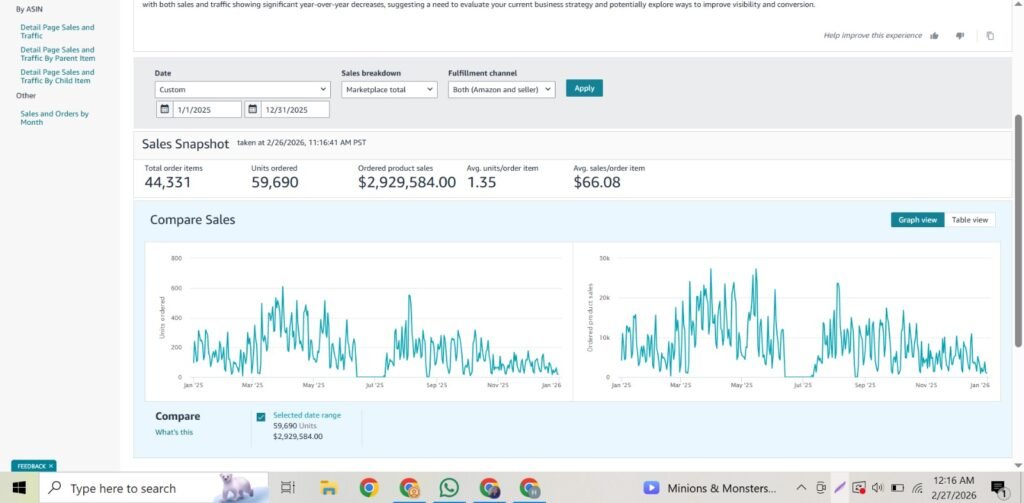Open the end date calendar icon
The width and height of the screenshot is (1024, 503).
tap(253, 109)
